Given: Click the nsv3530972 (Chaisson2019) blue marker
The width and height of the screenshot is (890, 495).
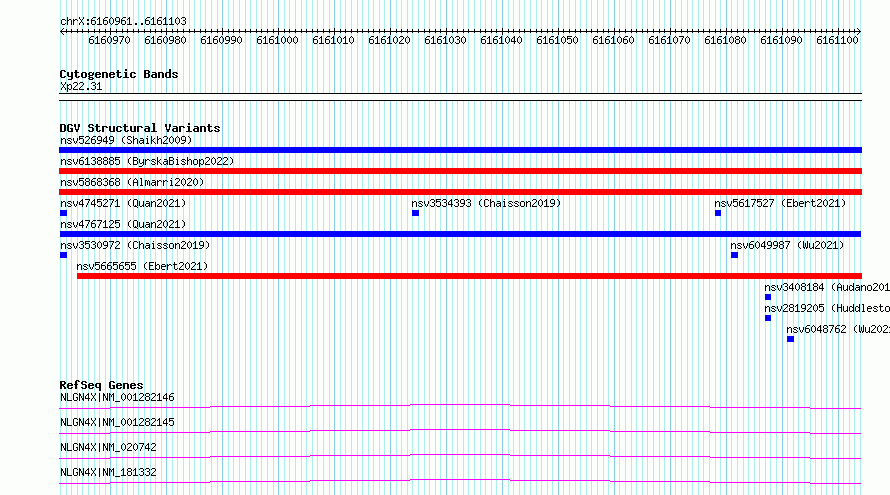Looking at the screenshot, I should [64, 255].
